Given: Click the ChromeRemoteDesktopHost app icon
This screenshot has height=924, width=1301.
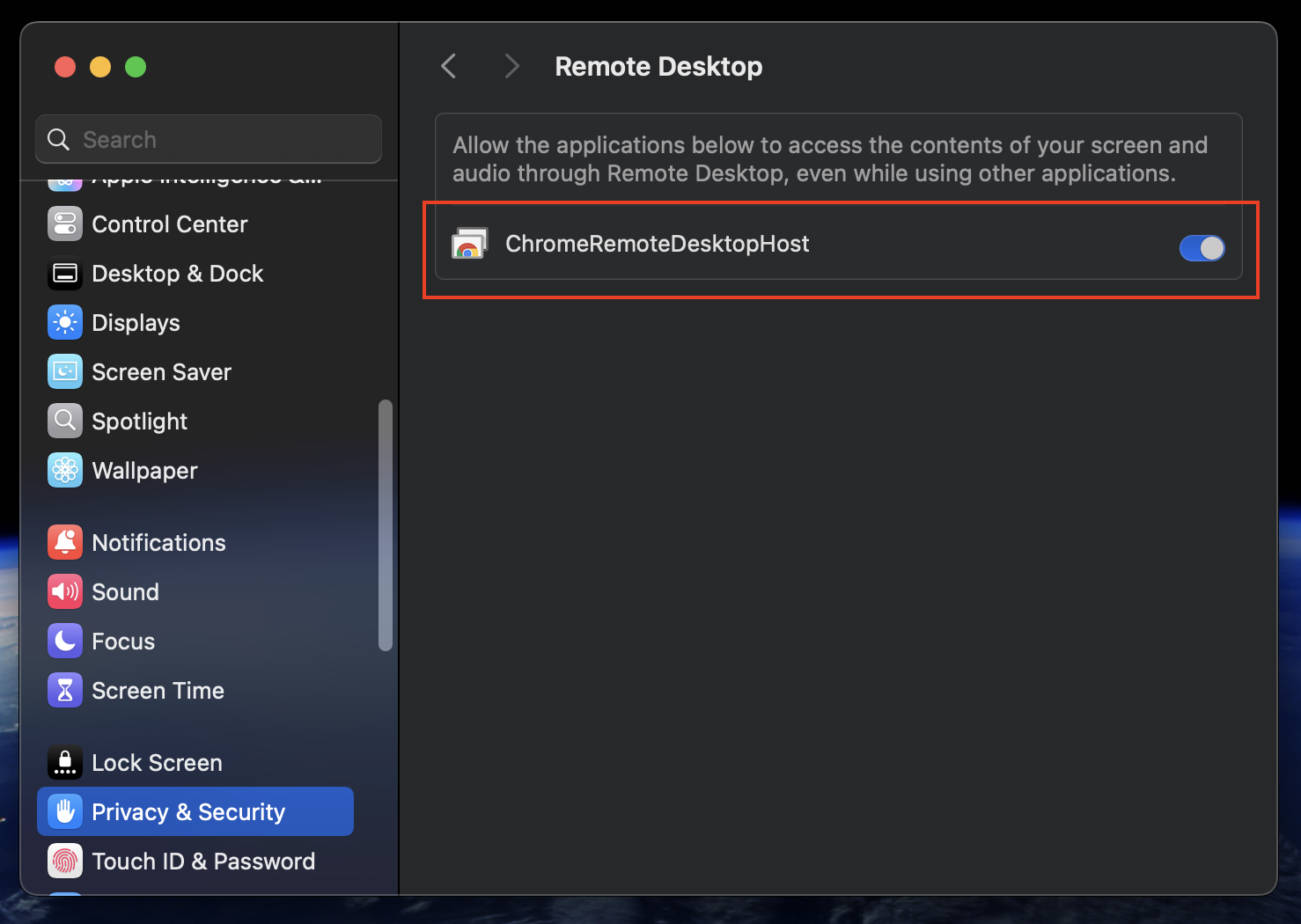Looking at the screenshot, I should pyautogui.click(x=469, y=244).
